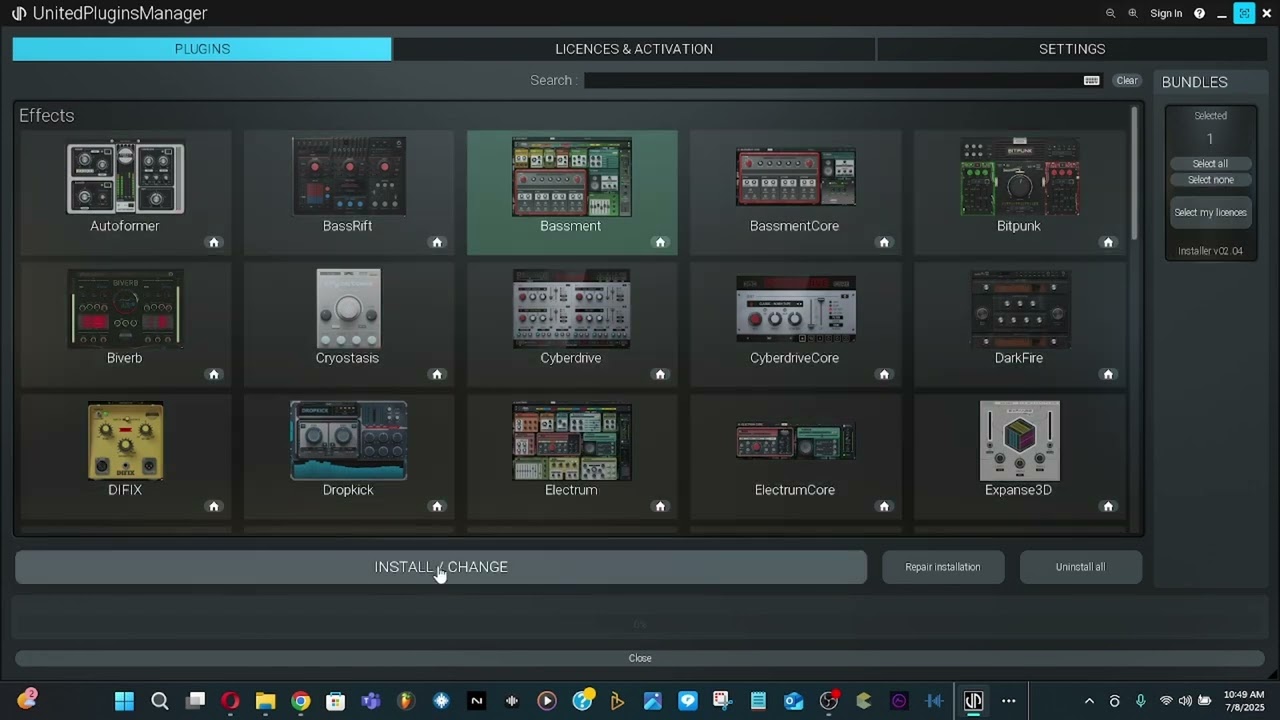Image resolution: width=1280 pixels, height=720 pixels.
Task: Click taskbar overflow three-dots icon
Action: pyautogui.click(x=1008, y=701)
